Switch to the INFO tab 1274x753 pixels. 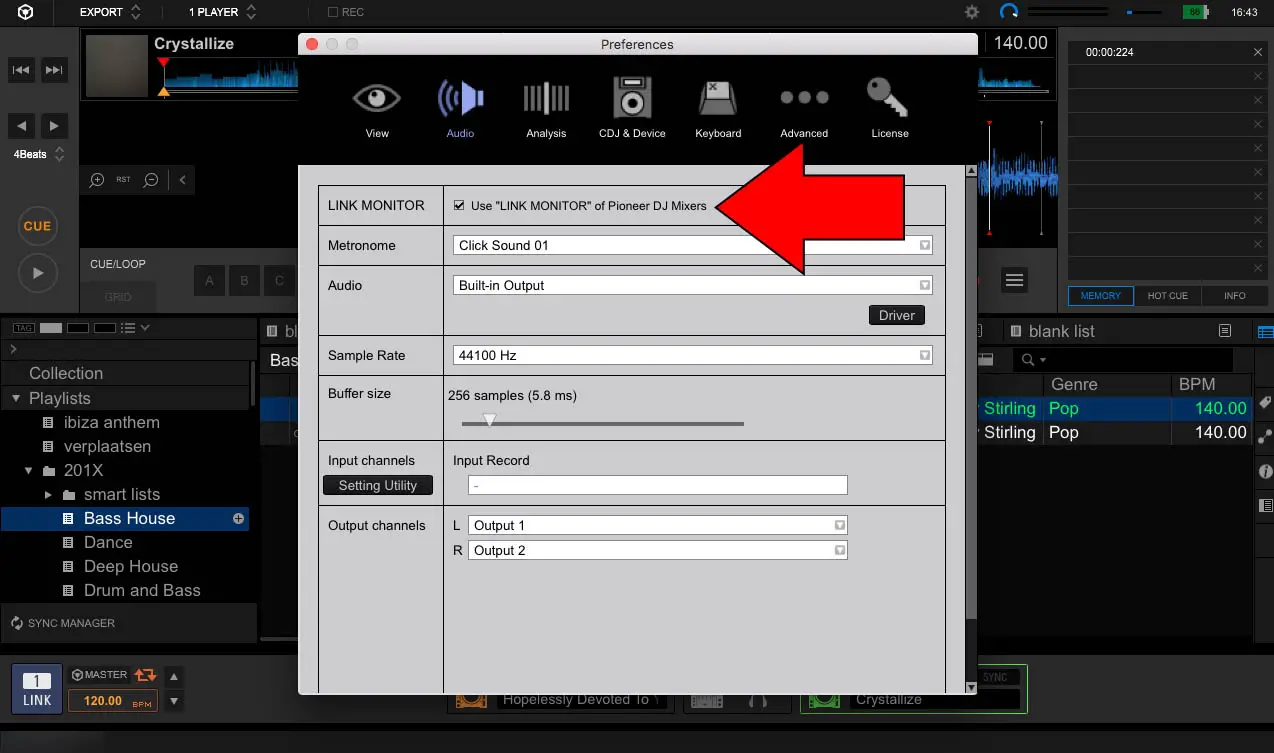tap(1234, 296)
